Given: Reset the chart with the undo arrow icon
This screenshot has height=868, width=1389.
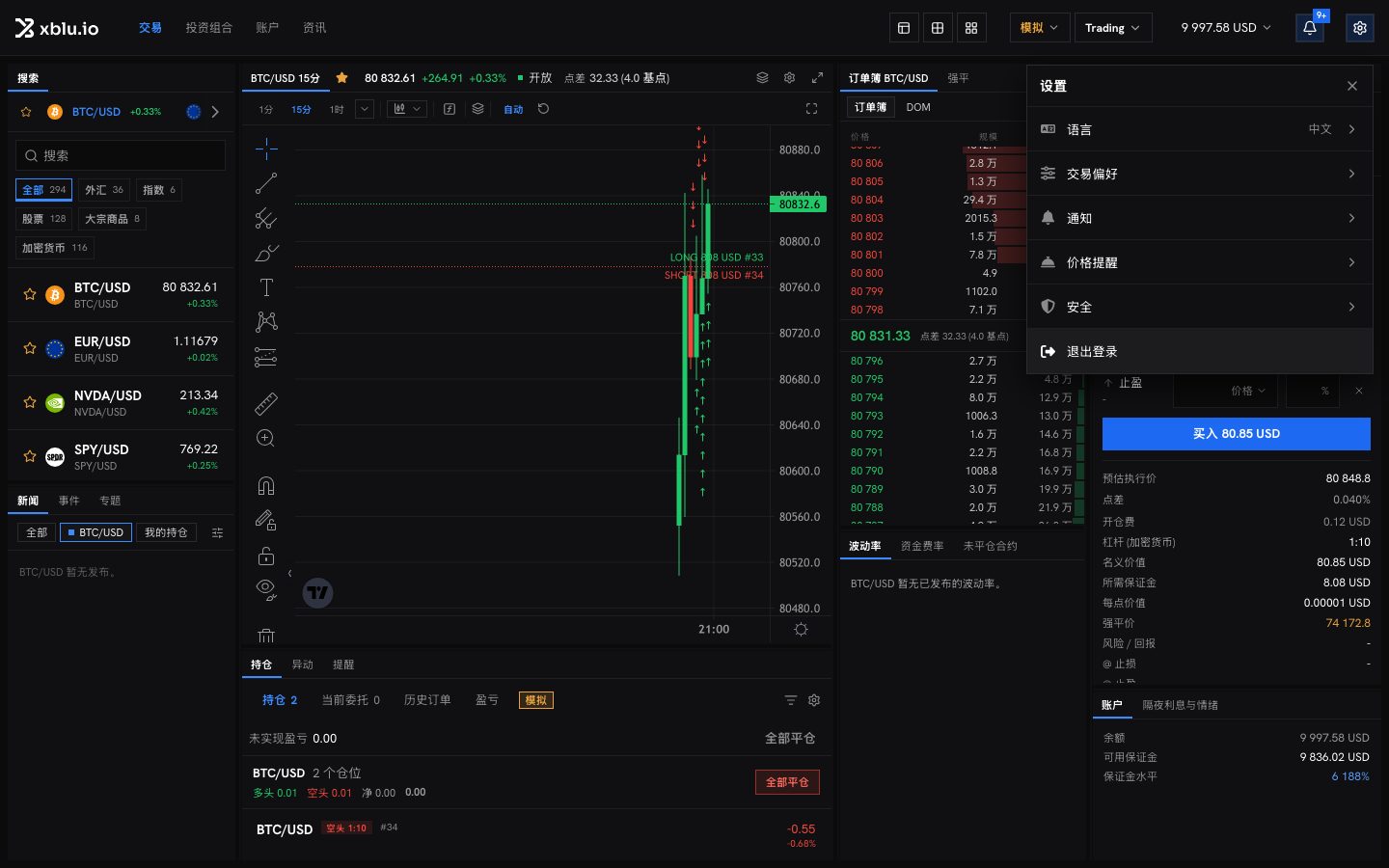Looking at the screenshot, I should pyautogui.click(x=543, y=109).
